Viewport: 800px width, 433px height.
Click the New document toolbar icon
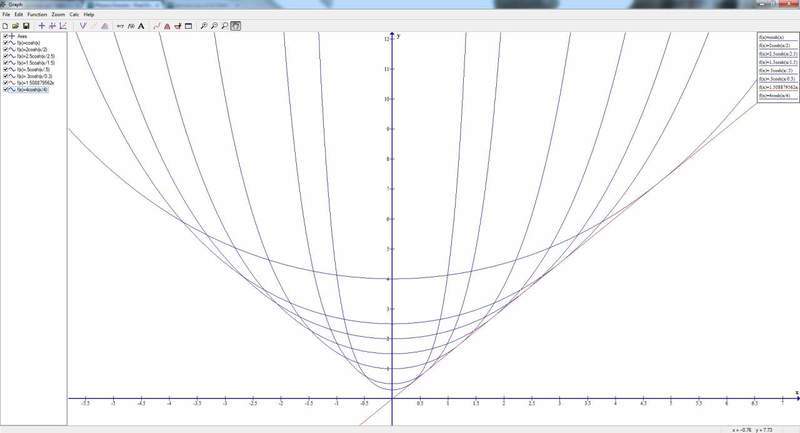point(5,26)
